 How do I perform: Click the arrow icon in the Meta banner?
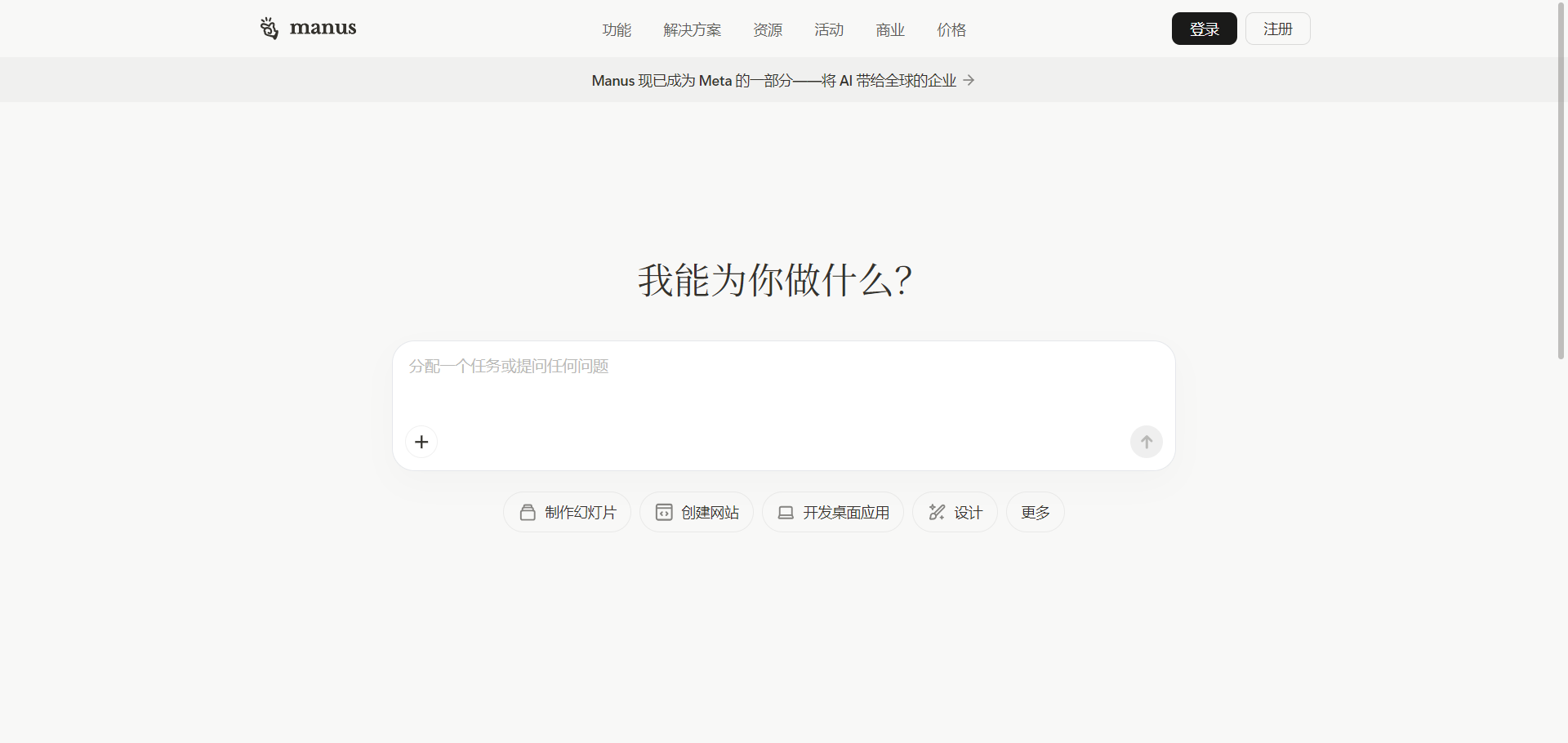click(969, 80)
